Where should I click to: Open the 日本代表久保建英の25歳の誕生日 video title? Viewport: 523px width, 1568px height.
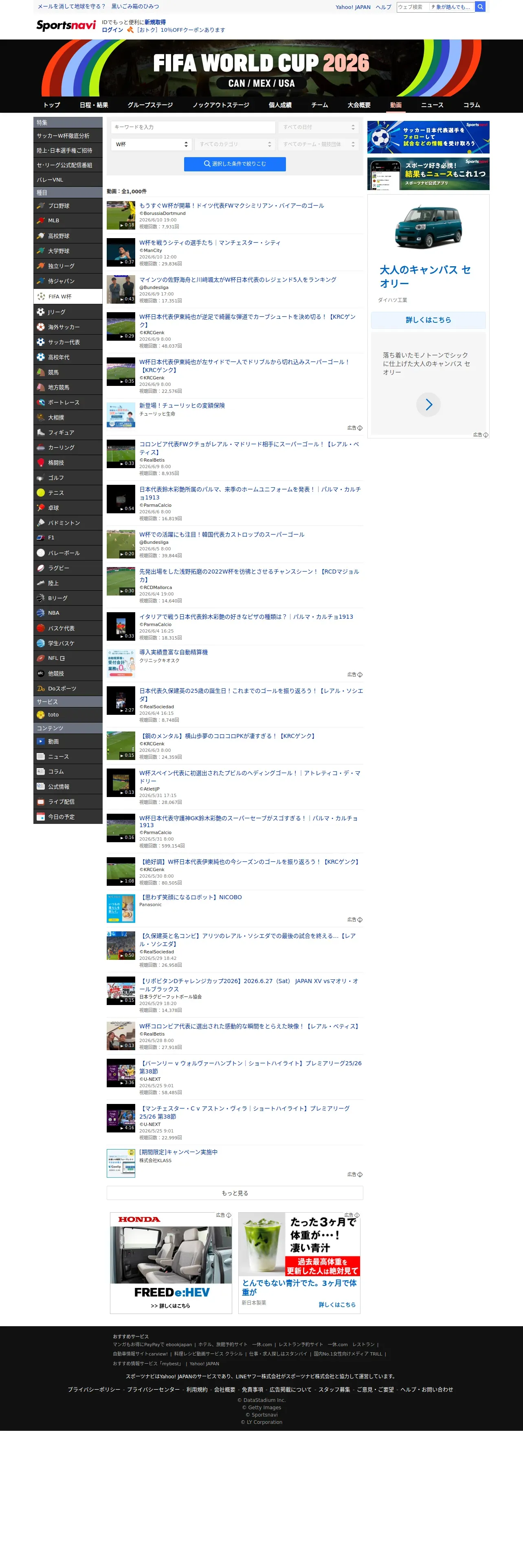251,694
